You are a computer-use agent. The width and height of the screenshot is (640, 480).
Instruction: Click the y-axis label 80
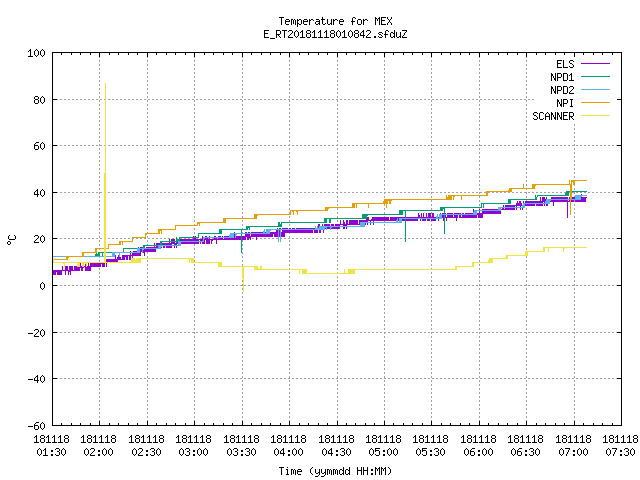[39, 100]
